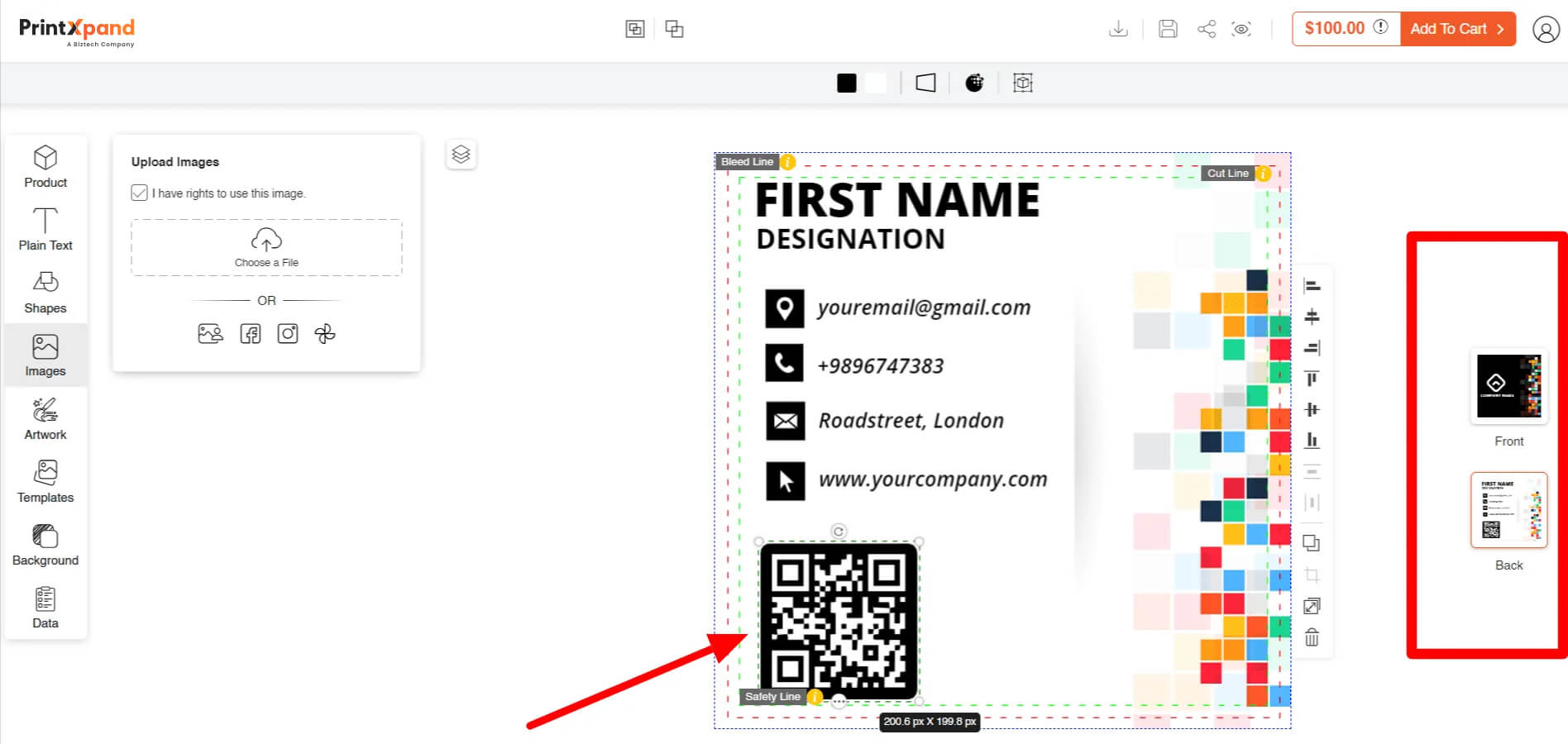Select the DESIGNATION text
Viewport: 1568px width, 744px height.
(851, 239)
